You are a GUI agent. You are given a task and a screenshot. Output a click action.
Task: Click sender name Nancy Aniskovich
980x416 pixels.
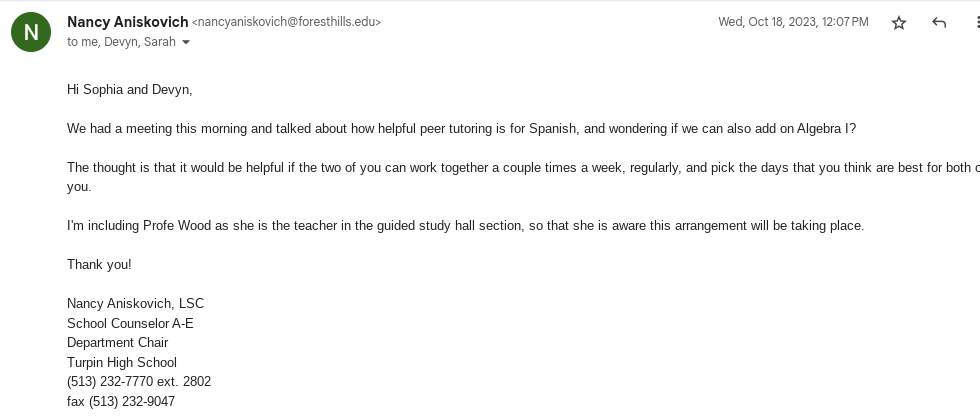[127, 21]
